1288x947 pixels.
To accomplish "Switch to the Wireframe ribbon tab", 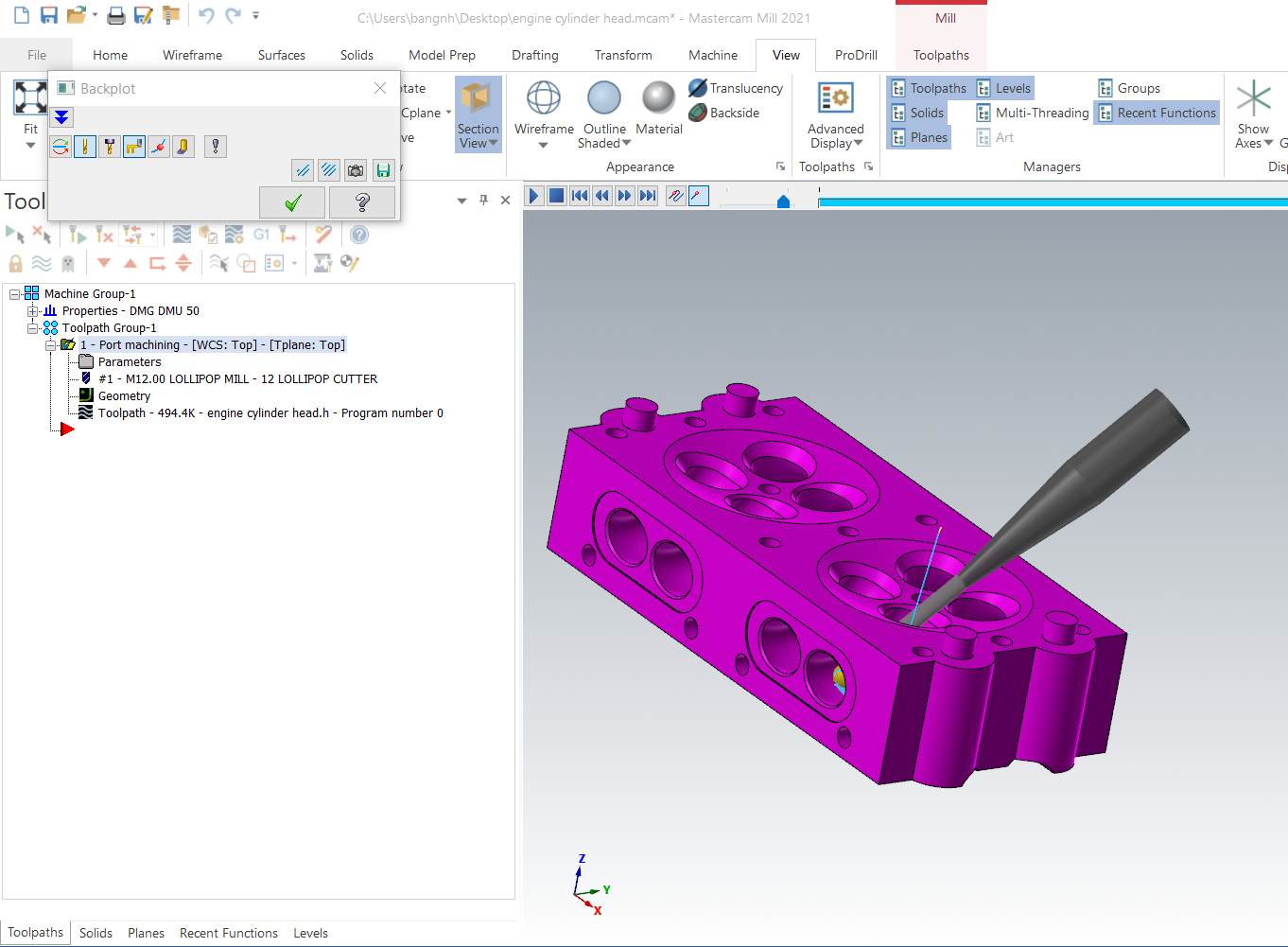I will (192, 55).
